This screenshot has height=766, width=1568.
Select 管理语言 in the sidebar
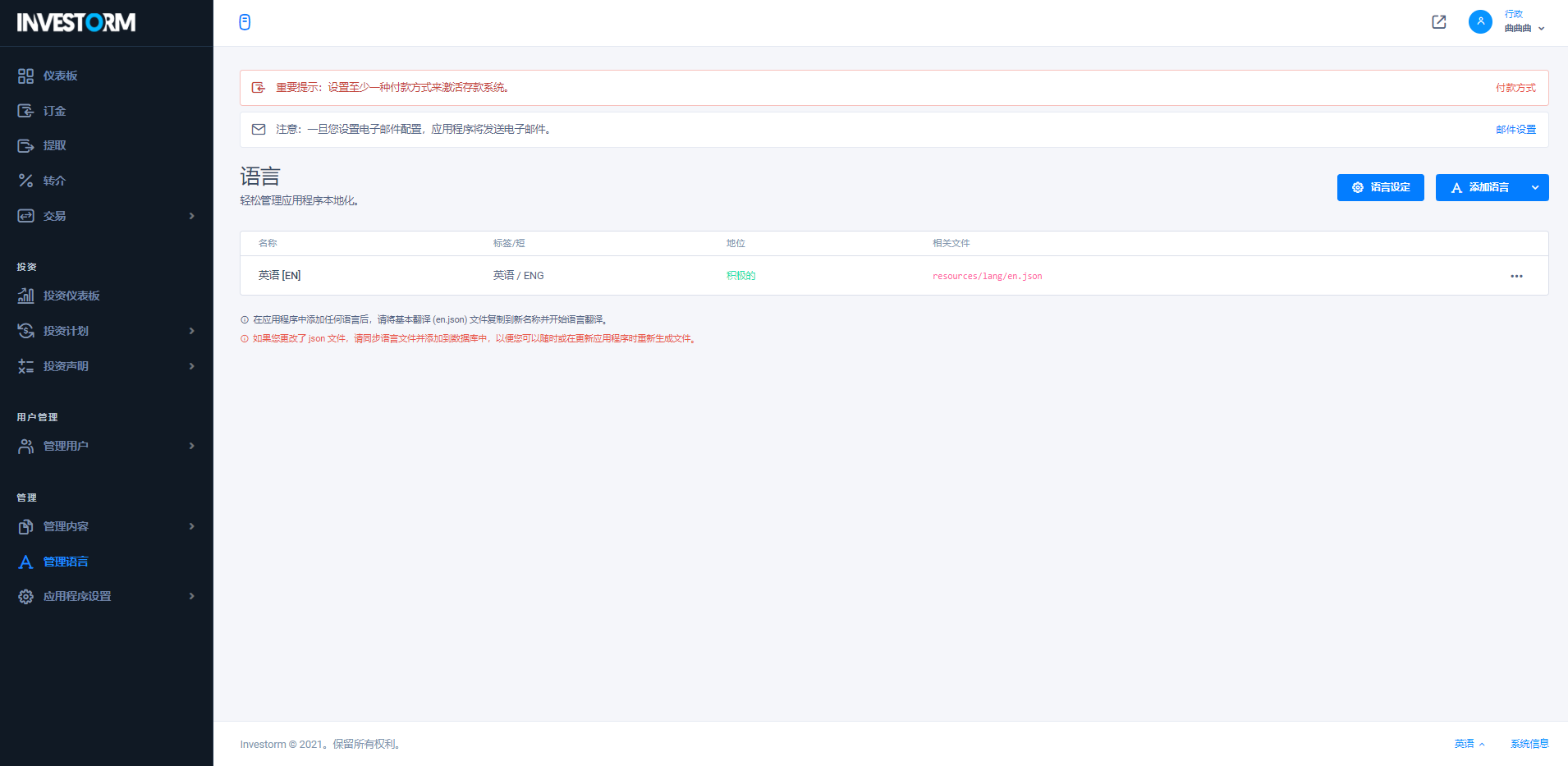point(66,562)
